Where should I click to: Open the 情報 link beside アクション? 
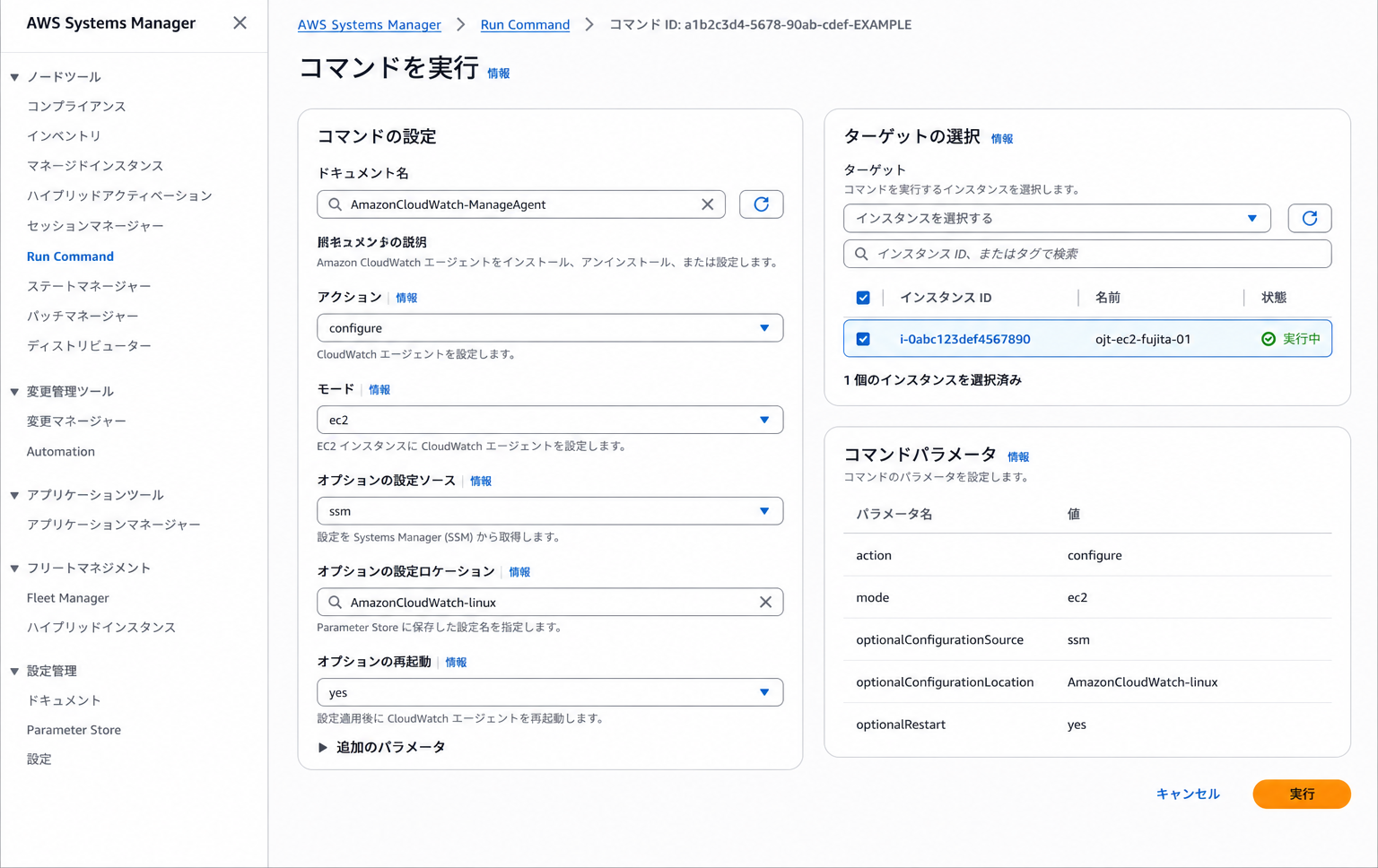coord(406,298)
